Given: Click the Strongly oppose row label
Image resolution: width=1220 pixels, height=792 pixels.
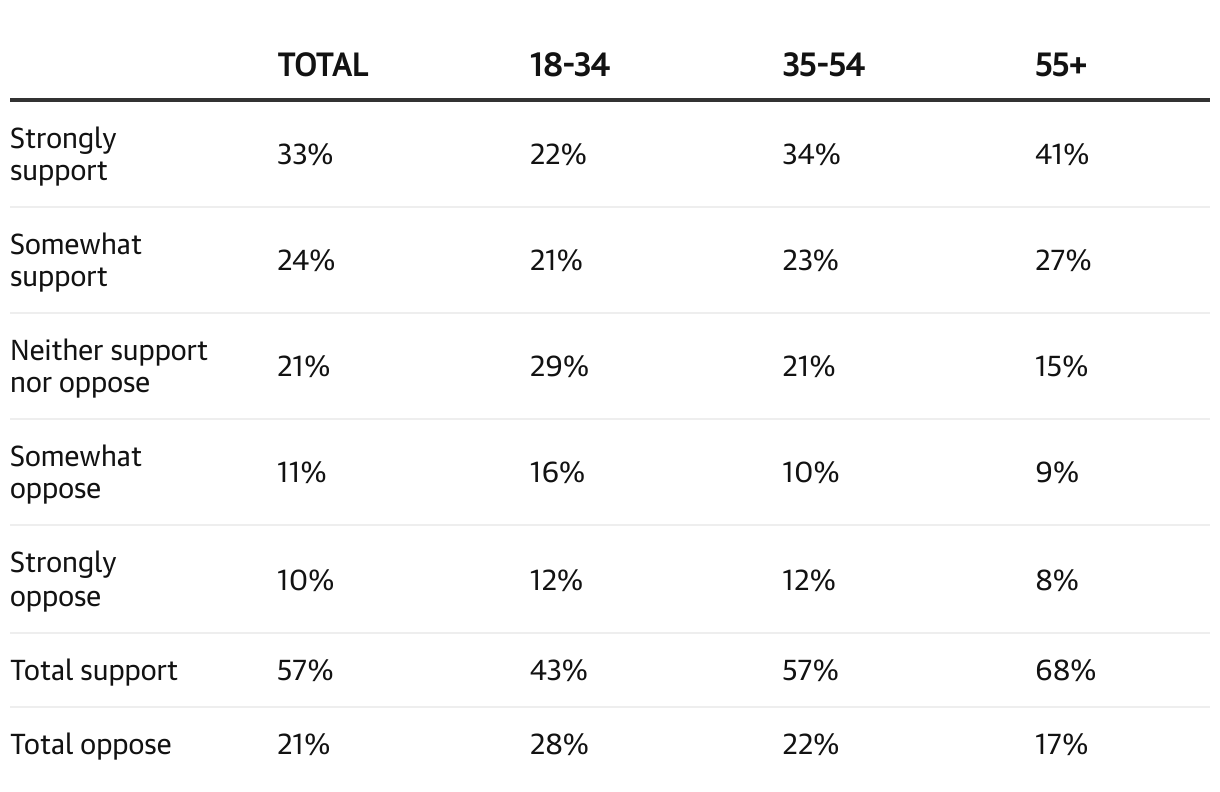Looking at the screenshot, I should [63, 579].
